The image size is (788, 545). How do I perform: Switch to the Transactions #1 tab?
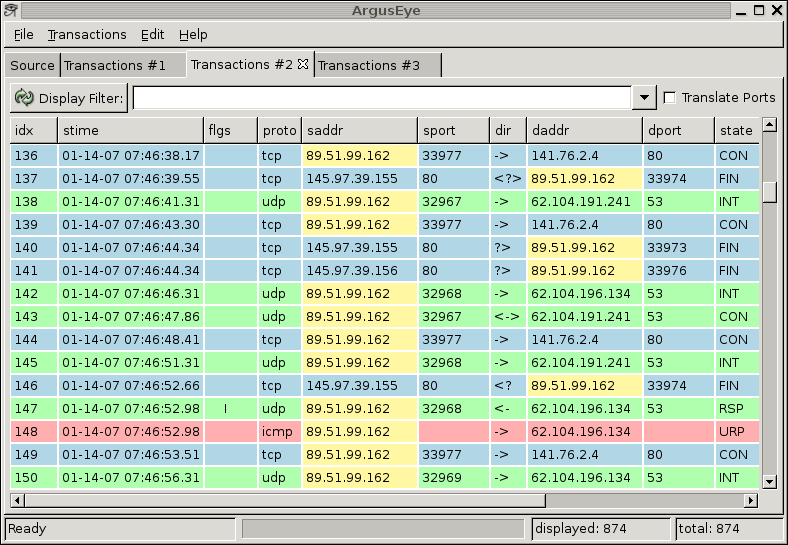pyautogui.click(x=123, y=65)
